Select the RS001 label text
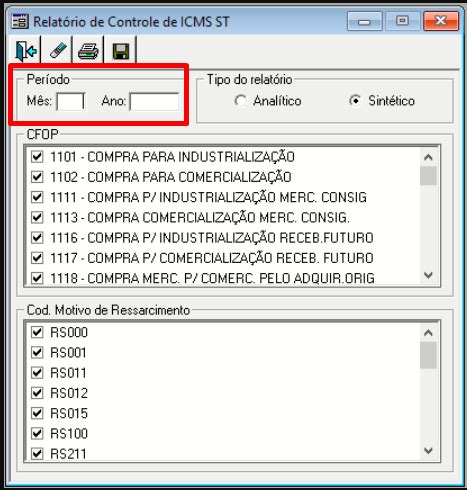Viewport: 467px width, 490px height. coord(68,353)
